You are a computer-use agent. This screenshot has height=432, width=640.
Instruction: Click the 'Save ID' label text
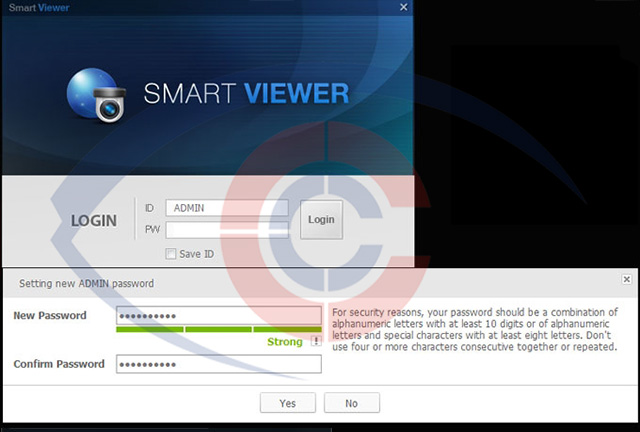pyautogui.click(x=196, y=254)
